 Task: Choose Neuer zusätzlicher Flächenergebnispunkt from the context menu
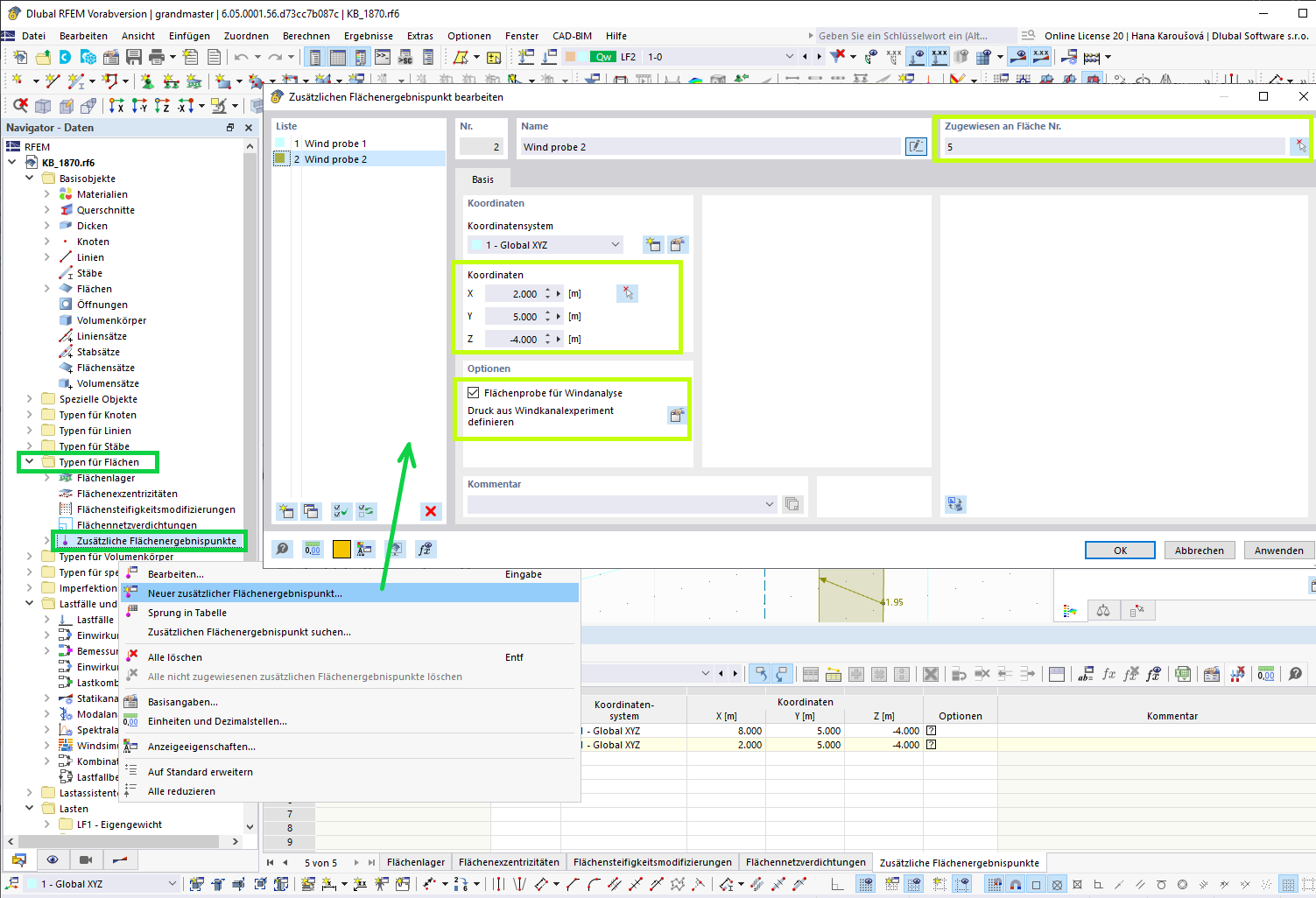[x=350, y=593]
